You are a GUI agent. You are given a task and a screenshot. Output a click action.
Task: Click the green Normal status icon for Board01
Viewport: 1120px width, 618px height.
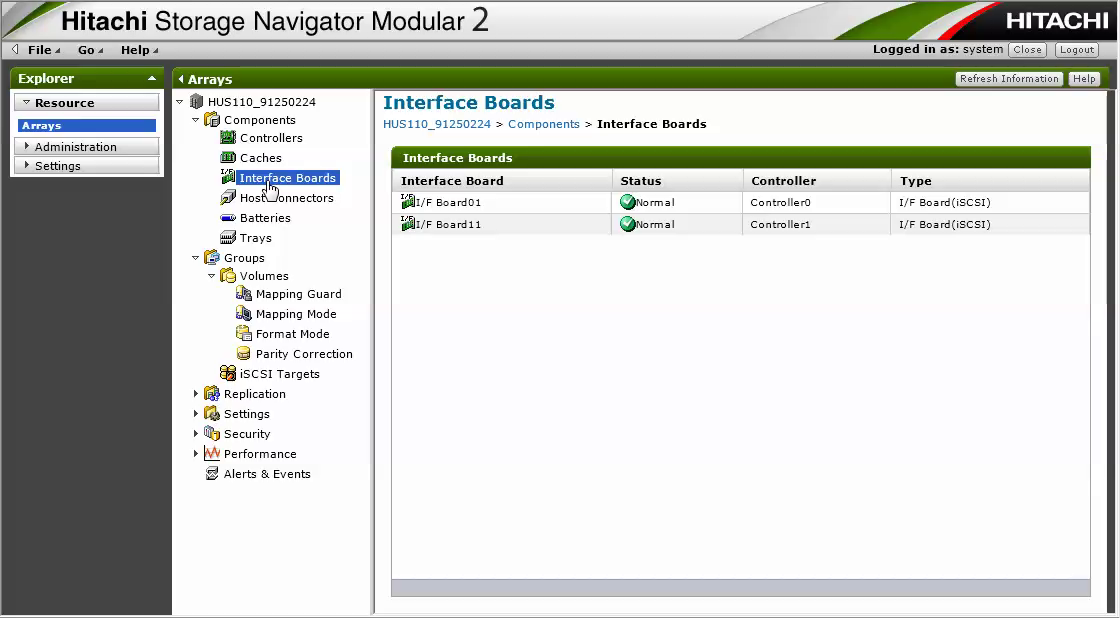click(628, 202)
